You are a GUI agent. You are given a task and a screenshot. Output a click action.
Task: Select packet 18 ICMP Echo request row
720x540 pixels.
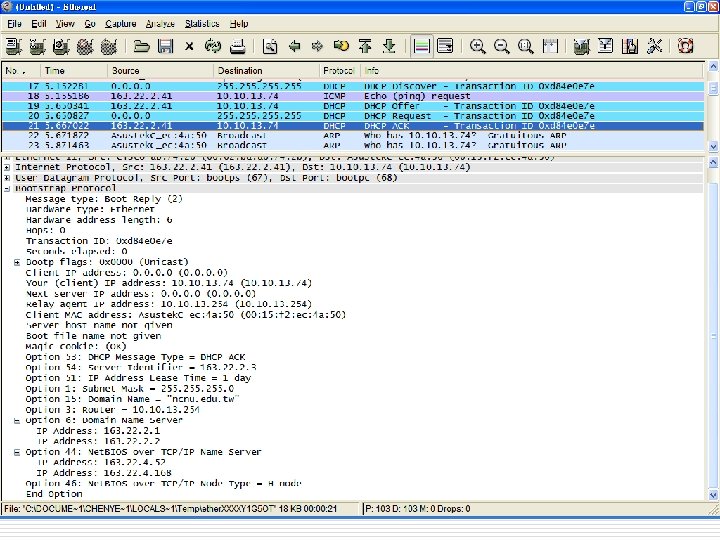pos(353,96)
